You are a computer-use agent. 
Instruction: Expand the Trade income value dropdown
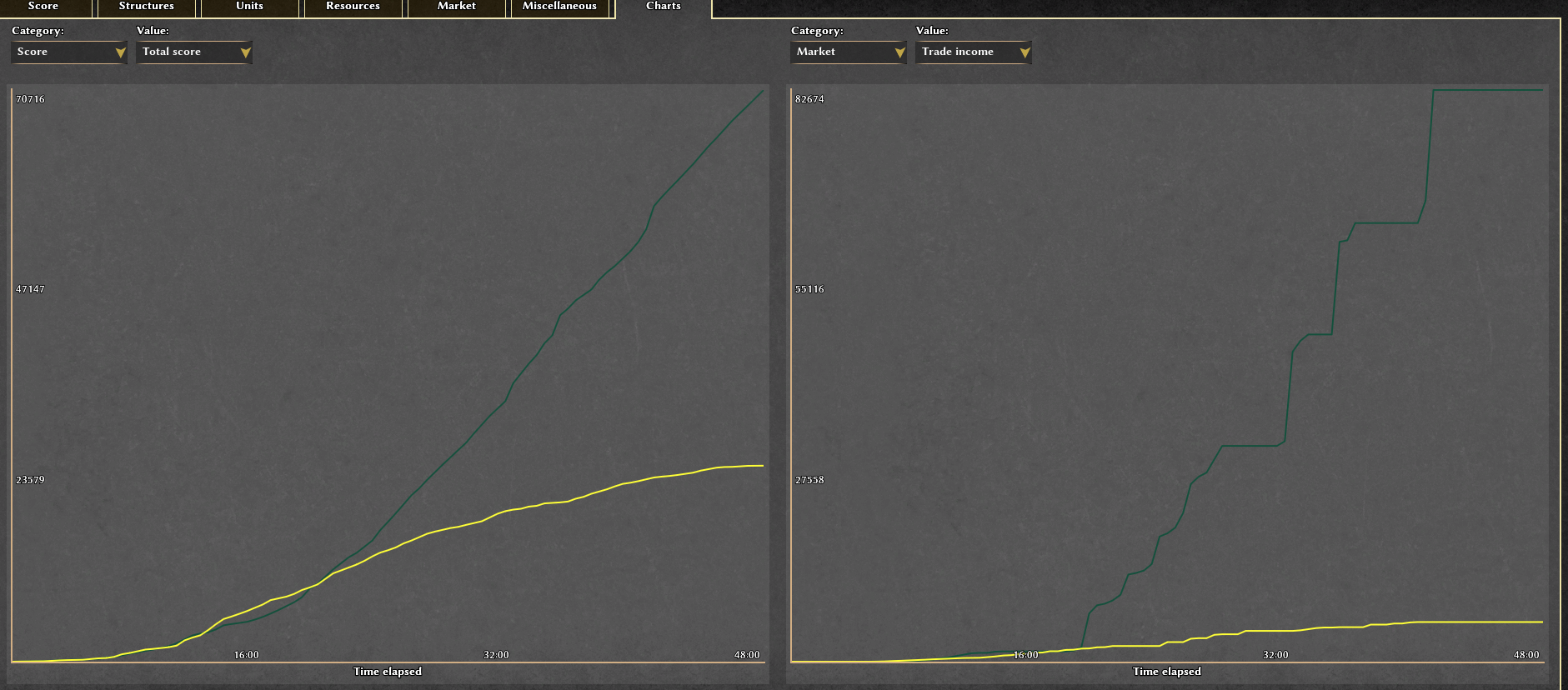click(972, 52)
